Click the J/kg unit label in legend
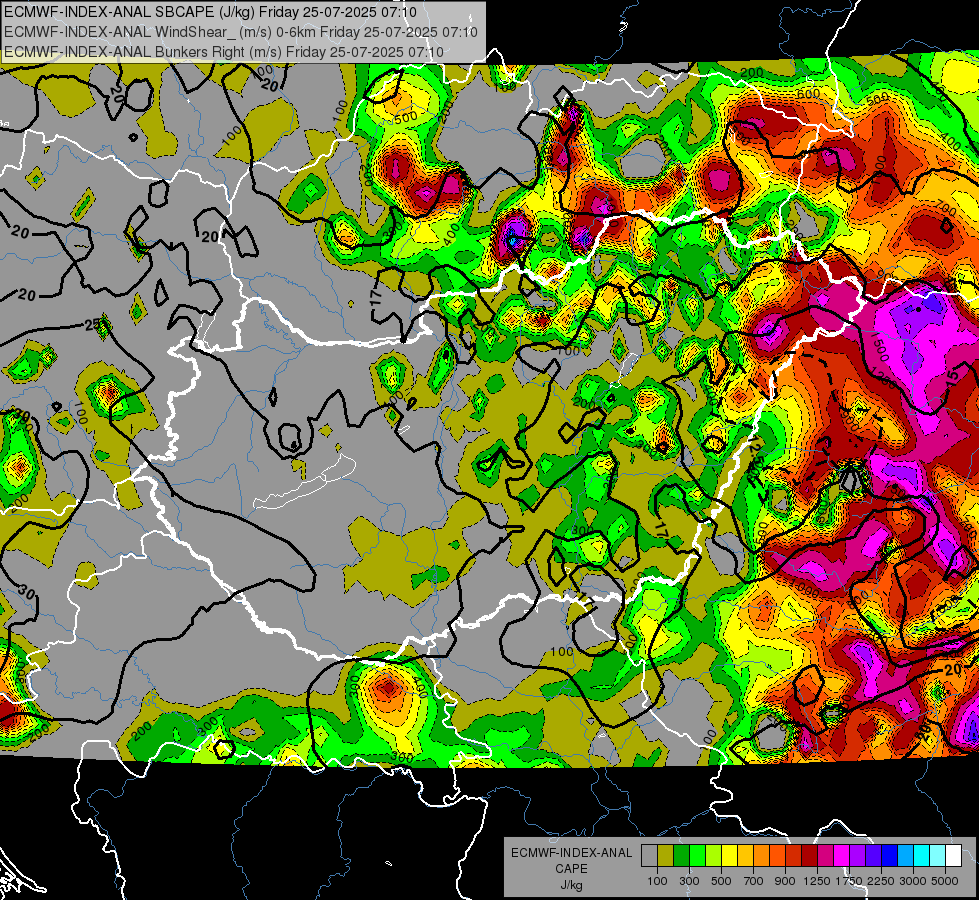The width and height of the screenshot is (979, 900). pyautogui.click(x=571, y=886)
